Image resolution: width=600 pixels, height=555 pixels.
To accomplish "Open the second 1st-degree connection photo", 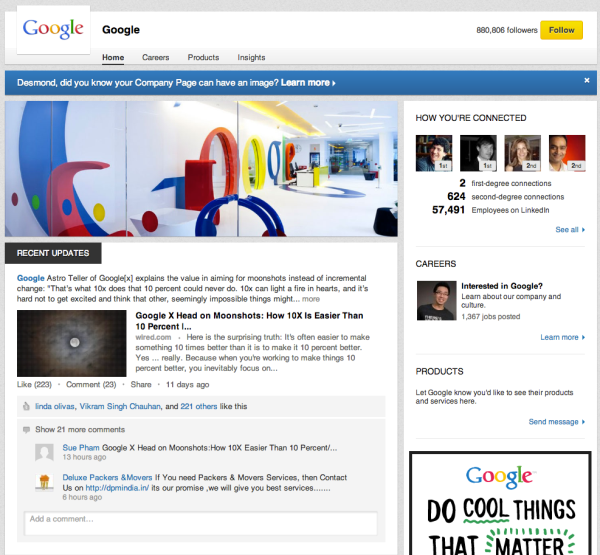I will coord(478,153).
